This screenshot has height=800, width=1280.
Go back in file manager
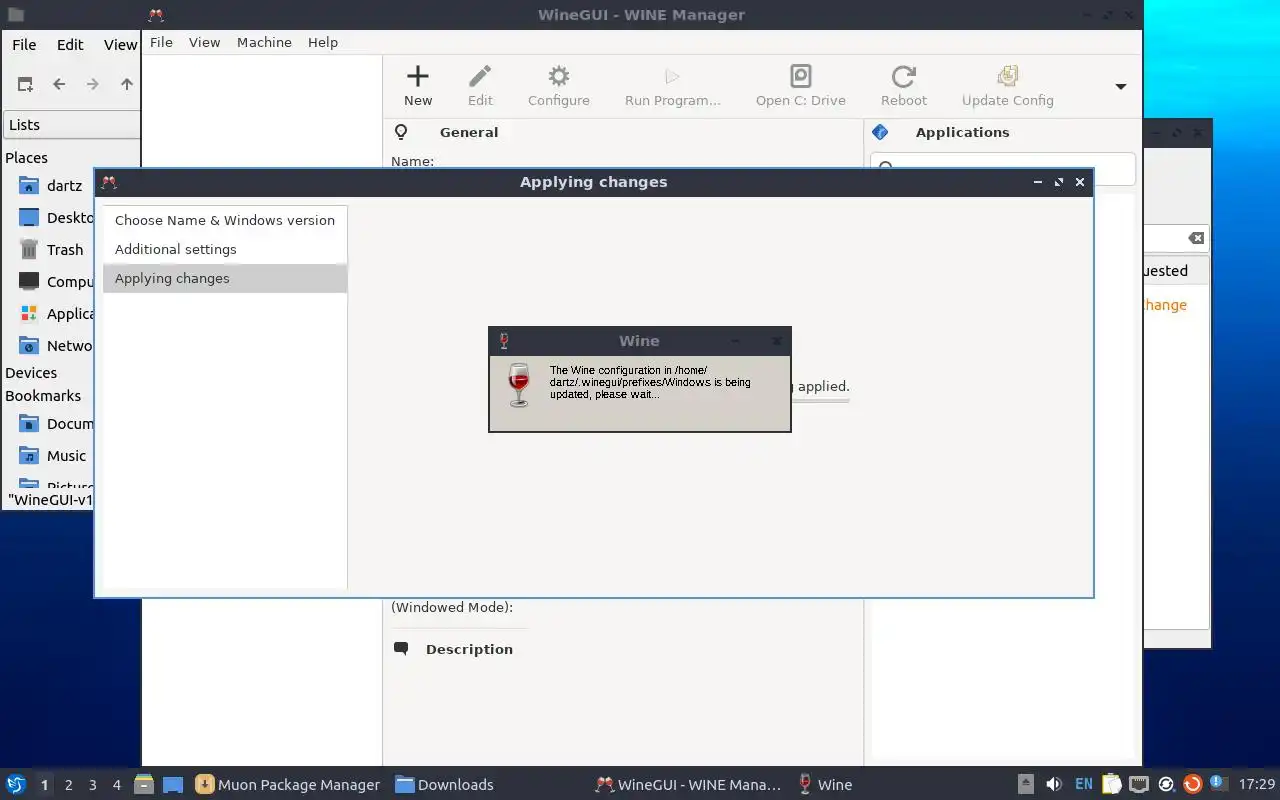(x=59, y=84)
